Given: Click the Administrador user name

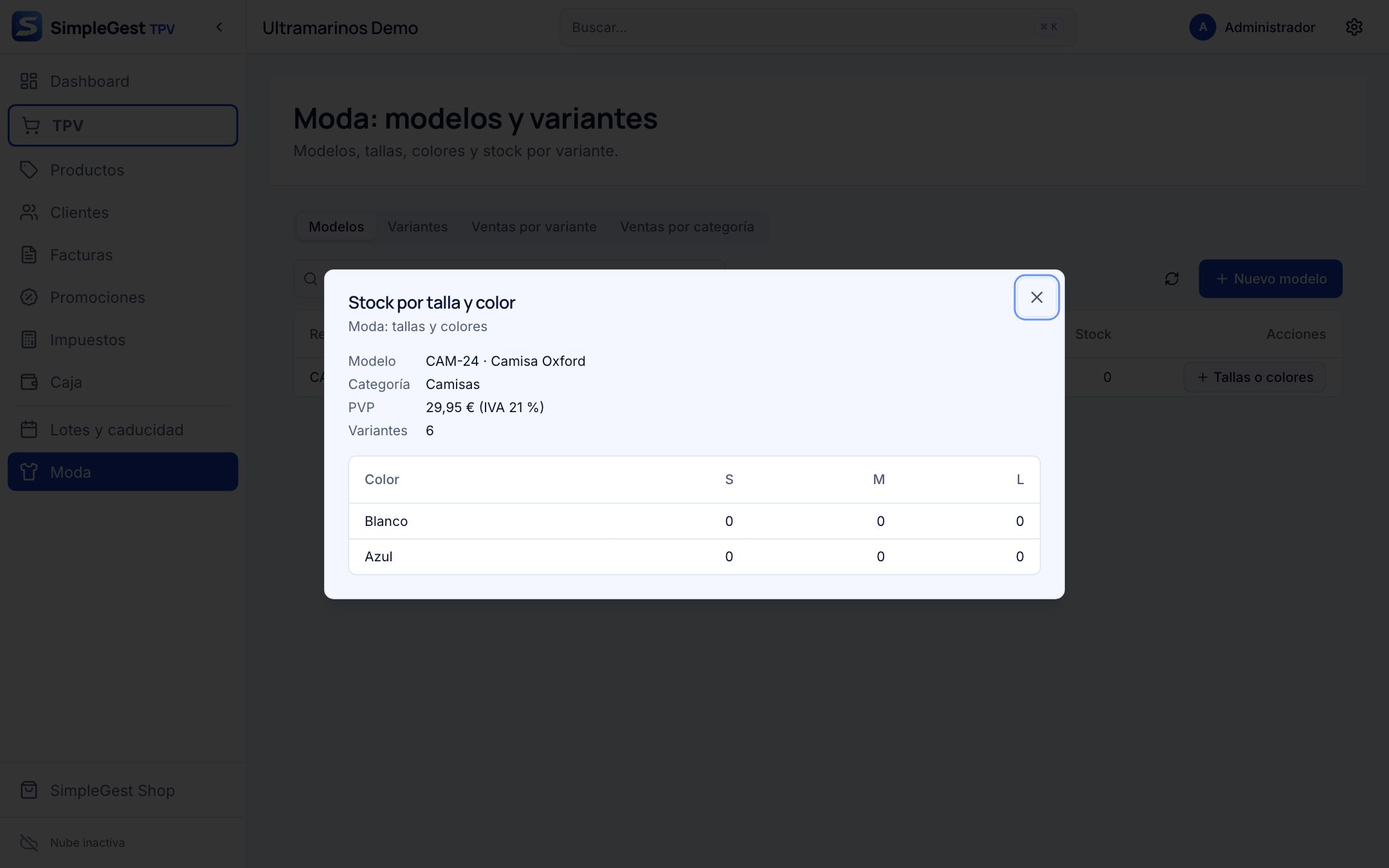Looking at the screenshot, I should pos(1269,27).
